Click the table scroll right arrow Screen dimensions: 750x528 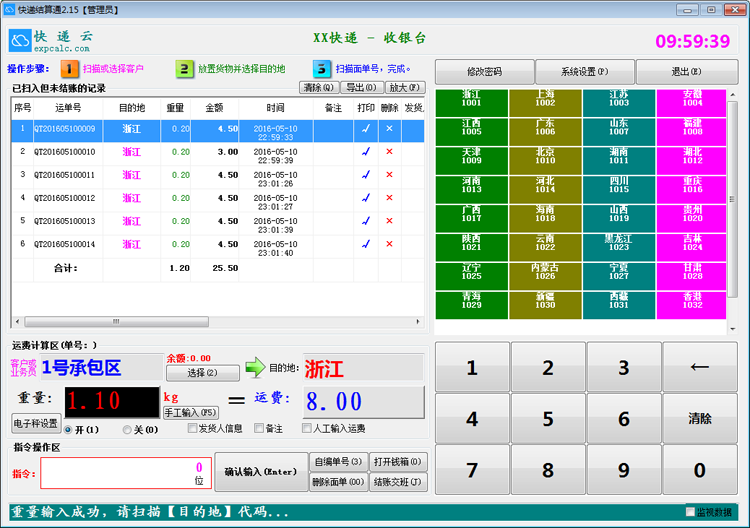click(418, 321)
